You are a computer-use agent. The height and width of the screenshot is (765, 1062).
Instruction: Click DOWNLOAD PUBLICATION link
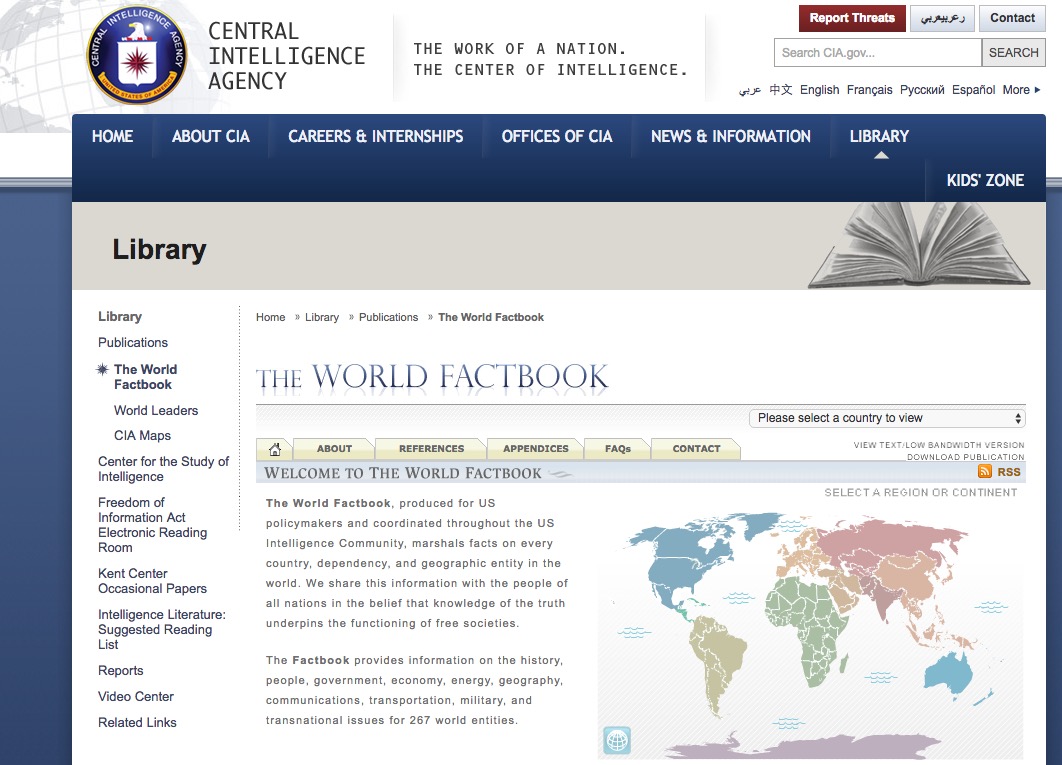966,457
